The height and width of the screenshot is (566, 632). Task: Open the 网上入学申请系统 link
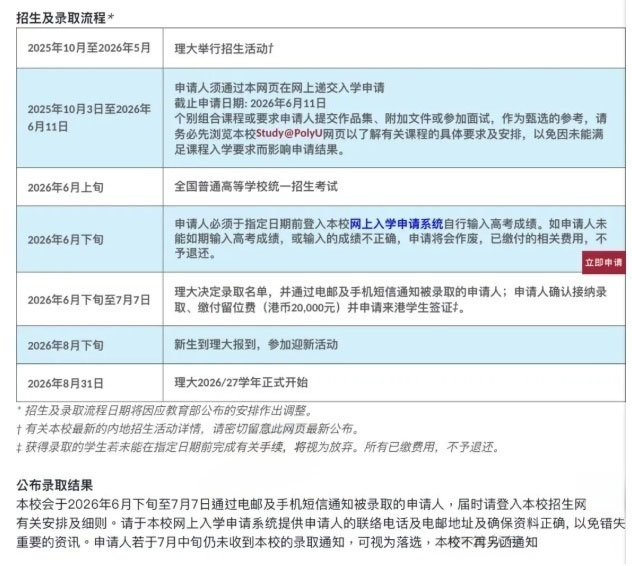pos(396,223)
